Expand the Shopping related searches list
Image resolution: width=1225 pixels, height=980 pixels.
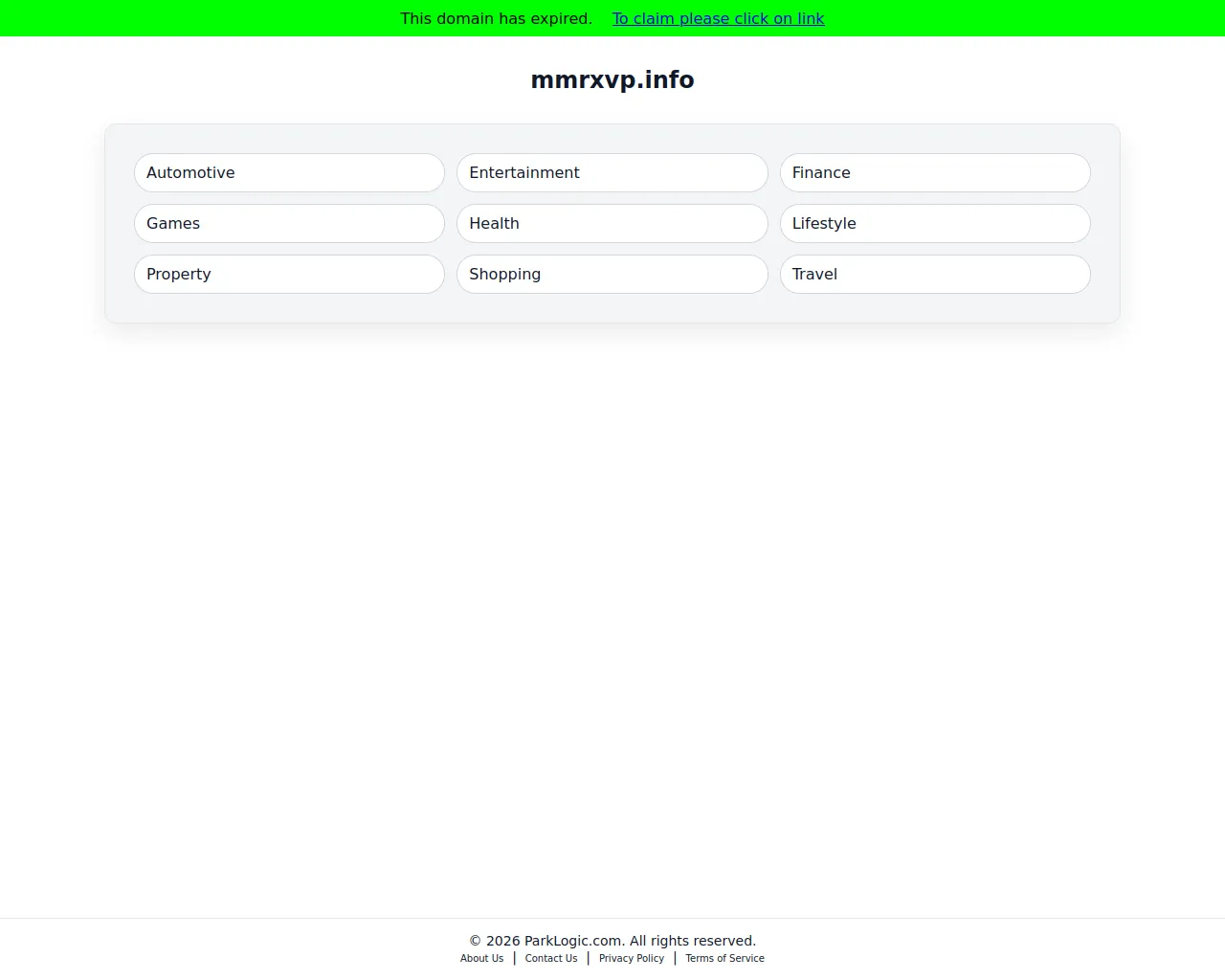tap(612, 274)
